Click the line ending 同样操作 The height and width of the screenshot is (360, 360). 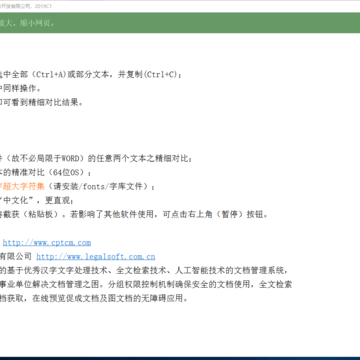coord(21,89)
